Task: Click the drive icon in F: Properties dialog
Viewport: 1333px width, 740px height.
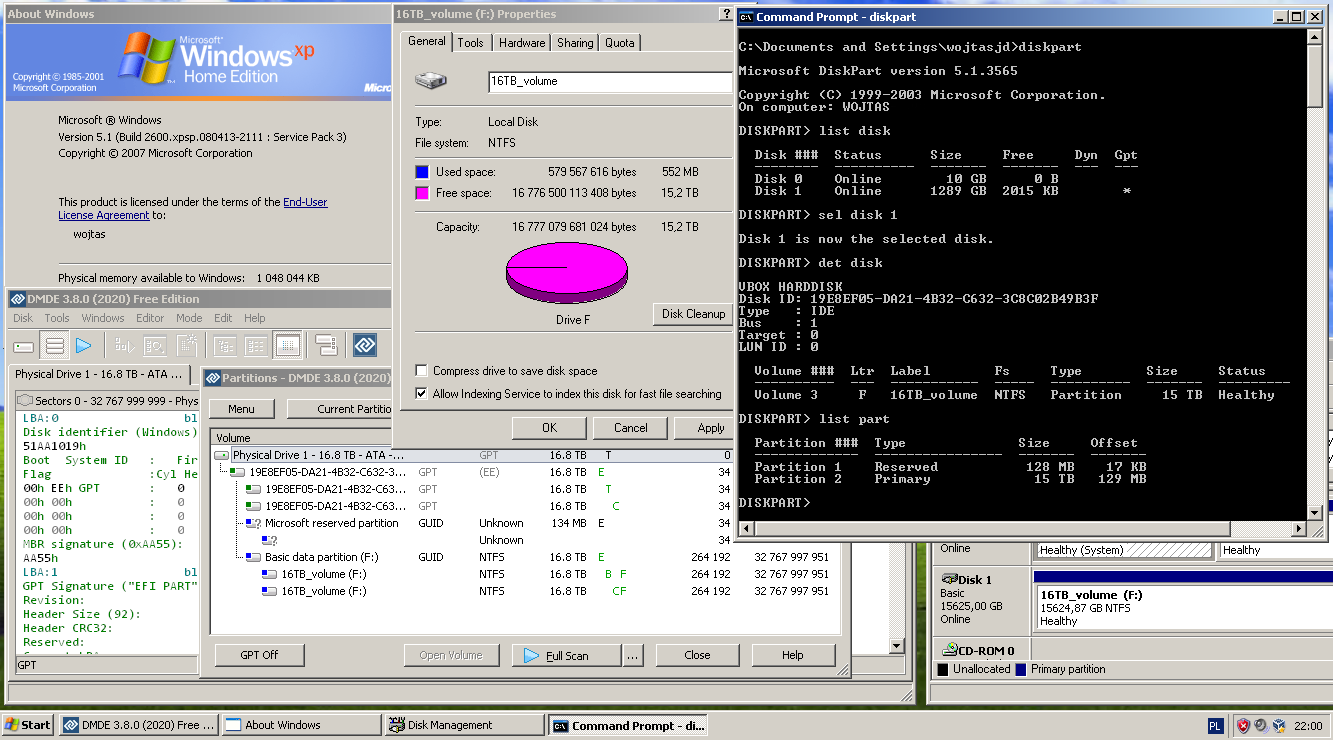Action: tap(431, 81)
